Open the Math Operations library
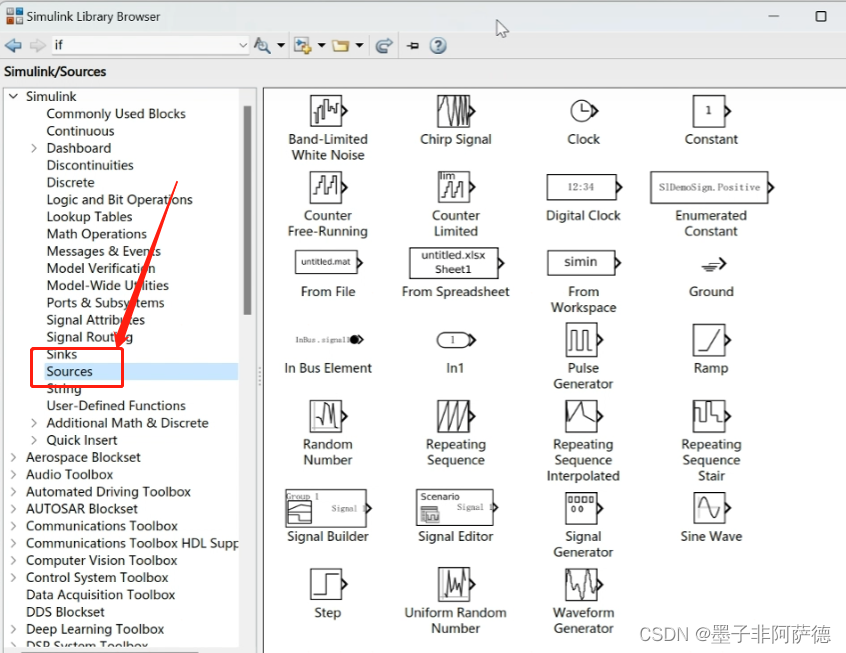This screenshot has width=846, height=653. (97, 234)
